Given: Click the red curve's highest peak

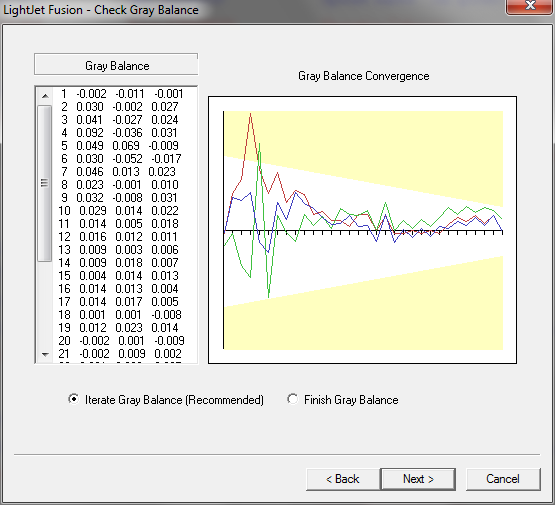Looking at the screenshot, I should [250, 114].
